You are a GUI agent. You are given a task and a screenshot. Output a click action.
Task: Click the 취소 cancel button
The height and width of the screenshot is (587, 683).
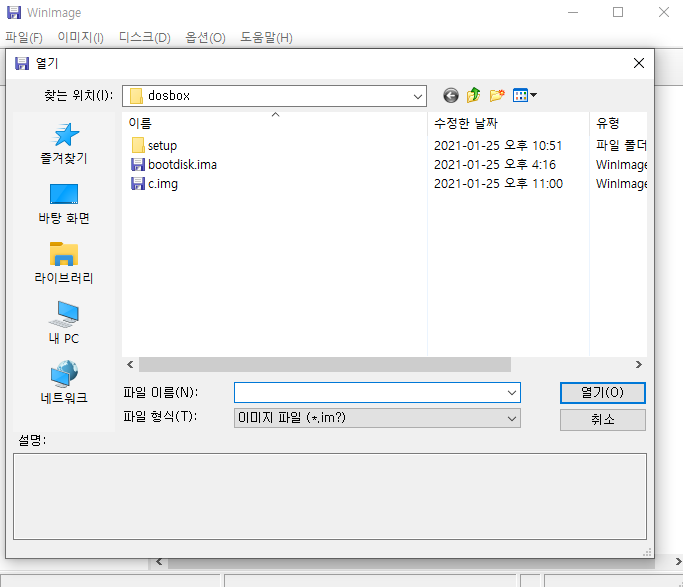(x=602, y=420)
